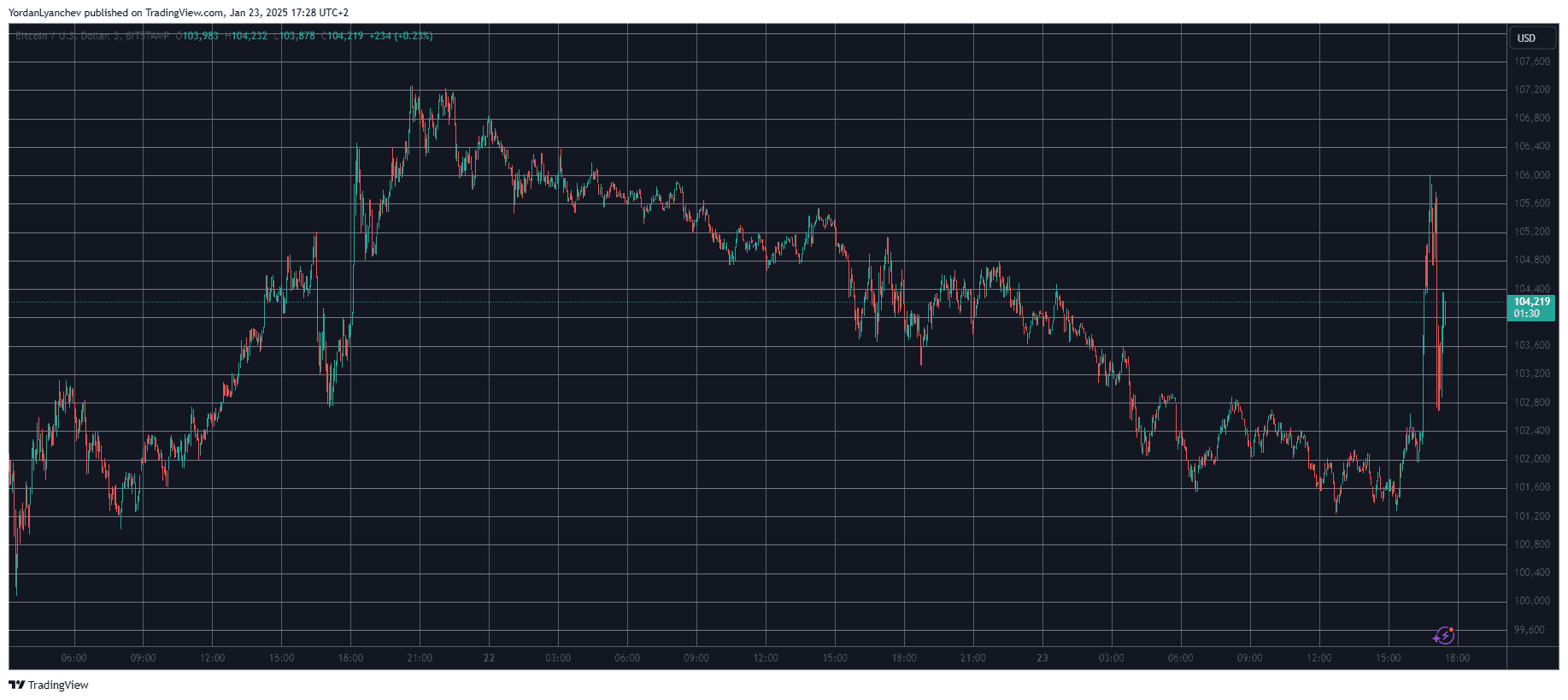Click the first 06:00 time axis label
Image resolution: width=1568 pixels, height=700 pixels.
pos(74,658)
